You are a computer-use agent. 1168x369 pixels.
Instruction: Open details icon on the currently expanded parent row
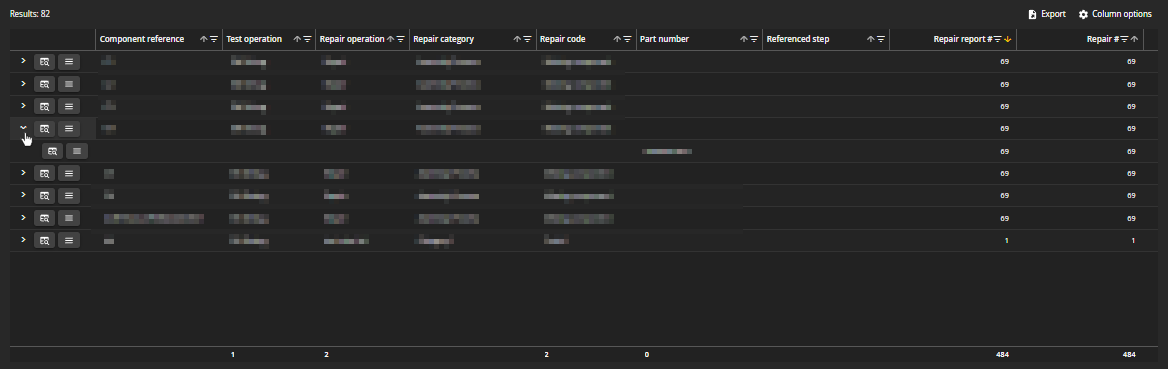[44, 129]
